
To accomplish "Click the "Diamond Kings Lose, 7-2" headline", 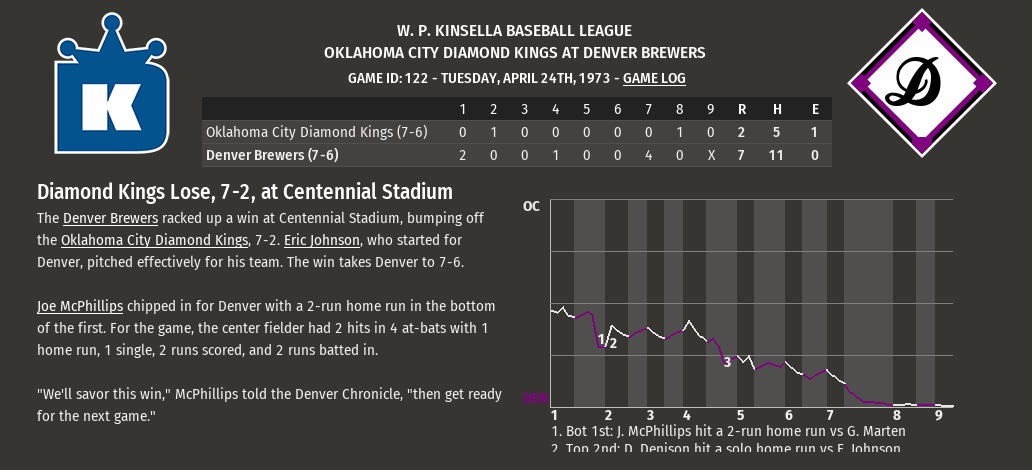I will click(245, 192).
